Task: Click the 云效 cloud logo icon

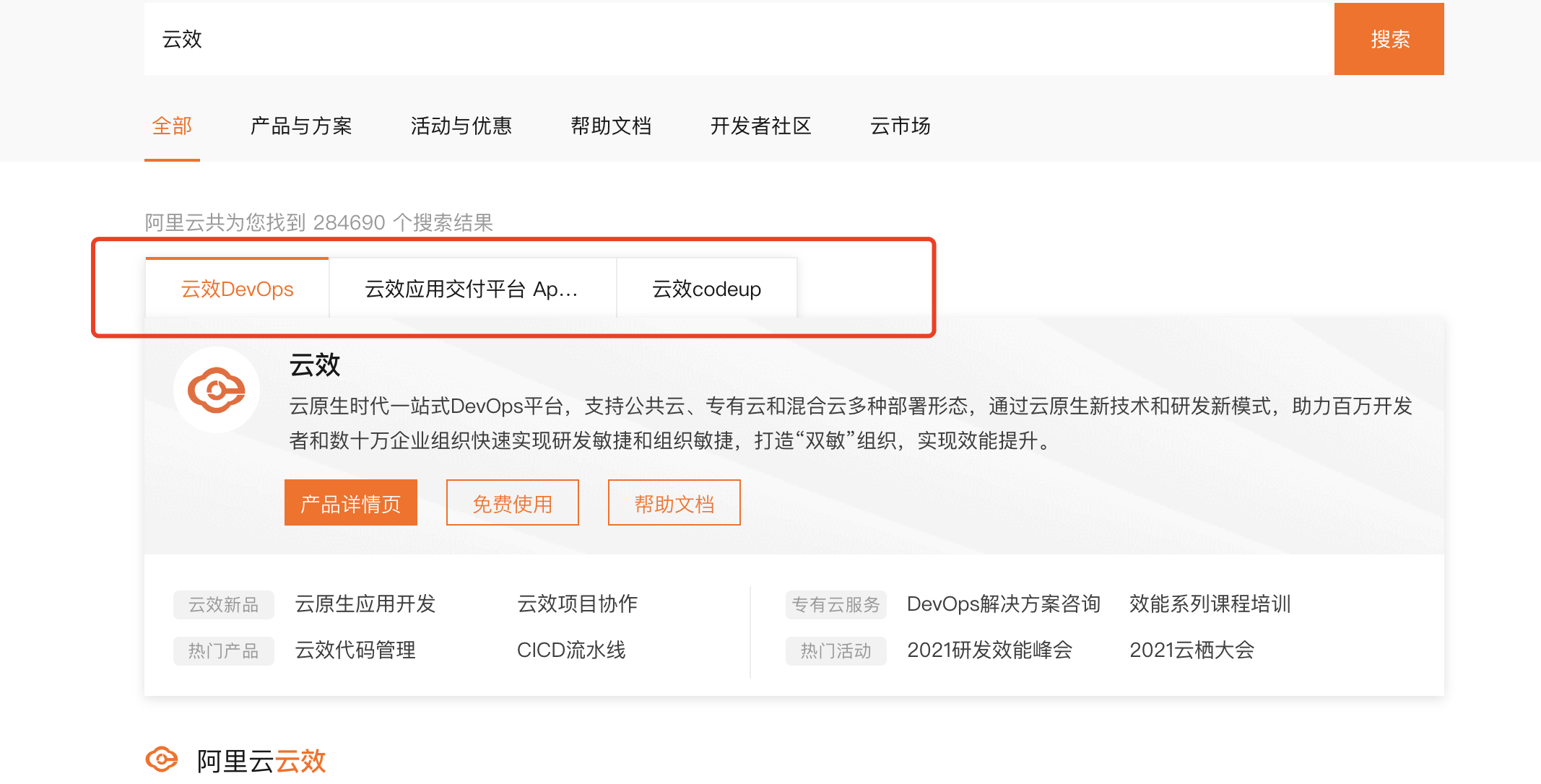Action: tap(216, 390)
